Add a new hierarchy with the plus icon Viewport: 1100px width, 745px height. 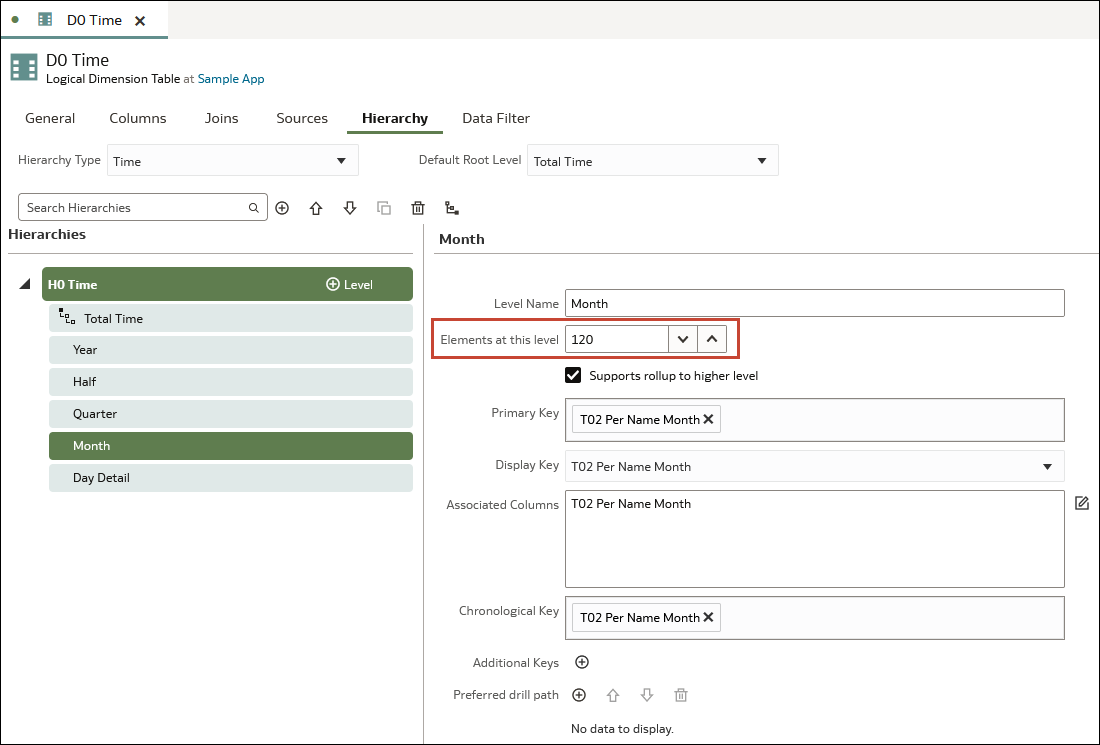282,208
